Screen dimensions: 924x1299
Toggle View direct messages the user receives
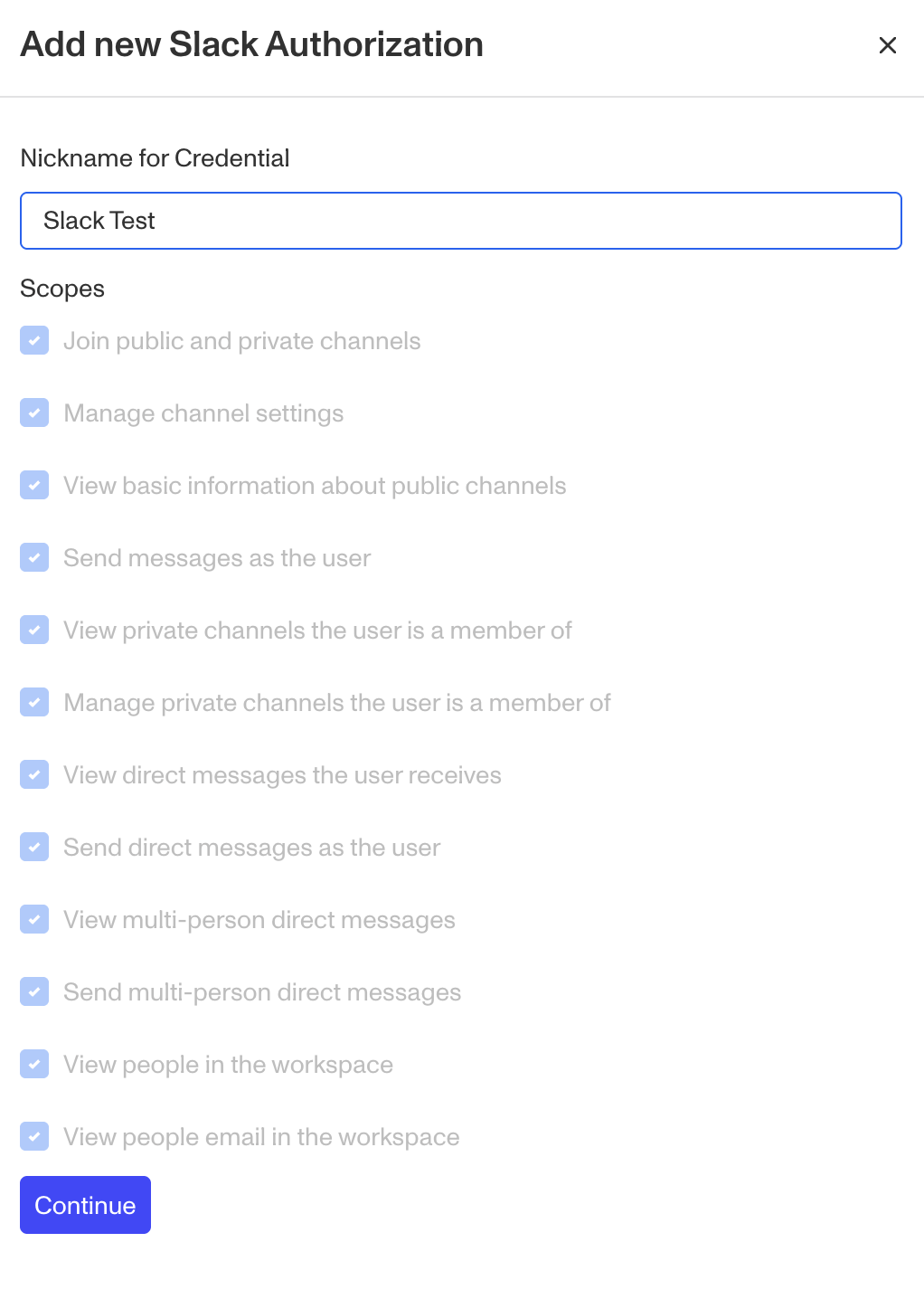(34, 775)
